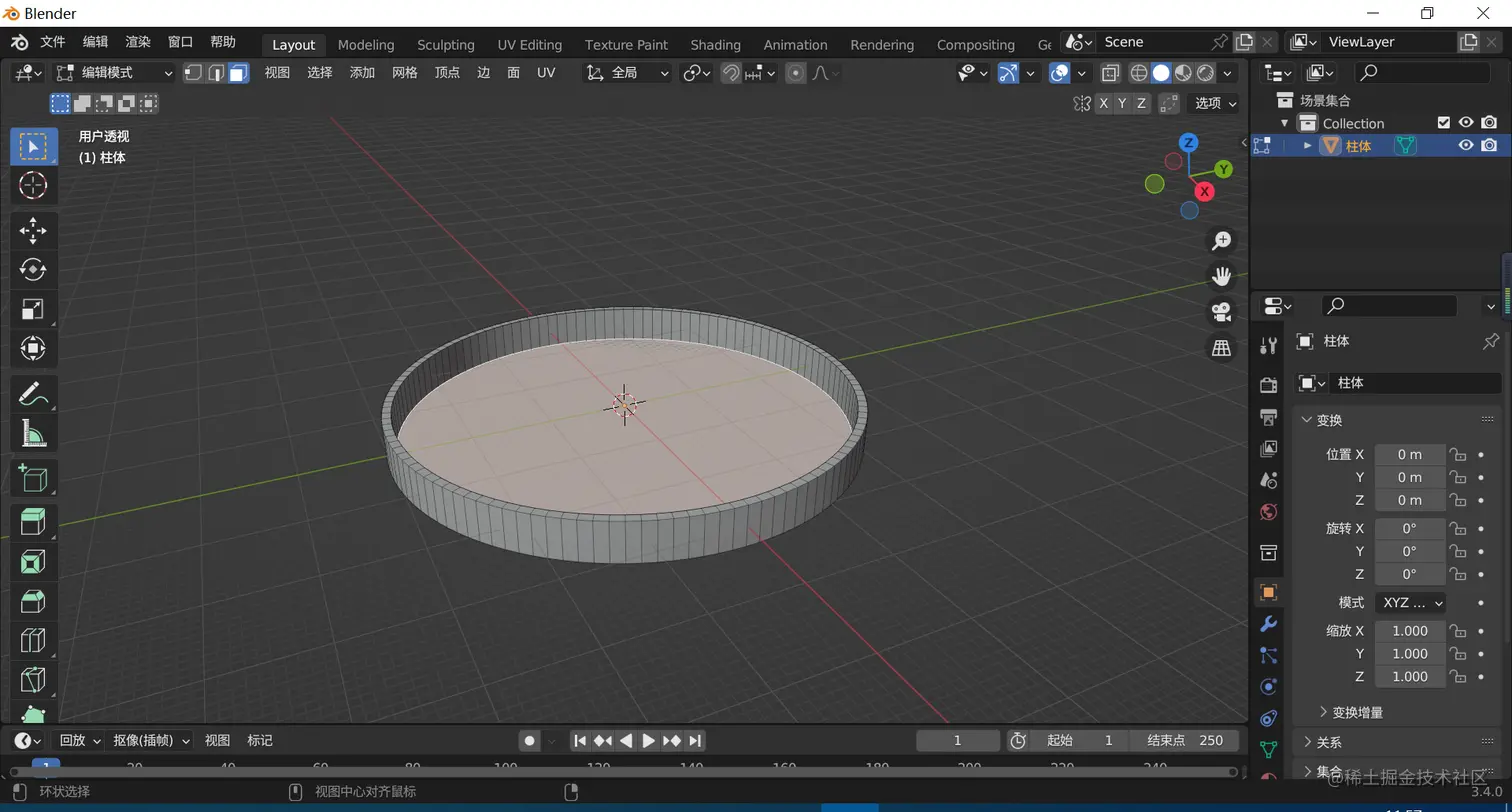Toggle X-ray view
1512x812 pixels.
[x=1110, y=73]
